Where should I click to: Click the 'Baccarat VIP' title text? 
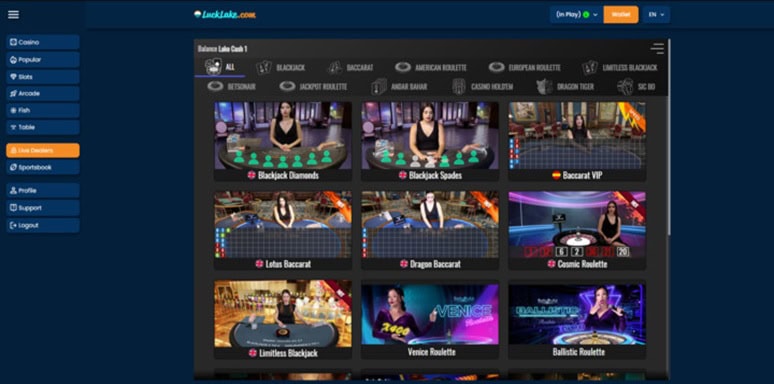(x=582, y=175)
